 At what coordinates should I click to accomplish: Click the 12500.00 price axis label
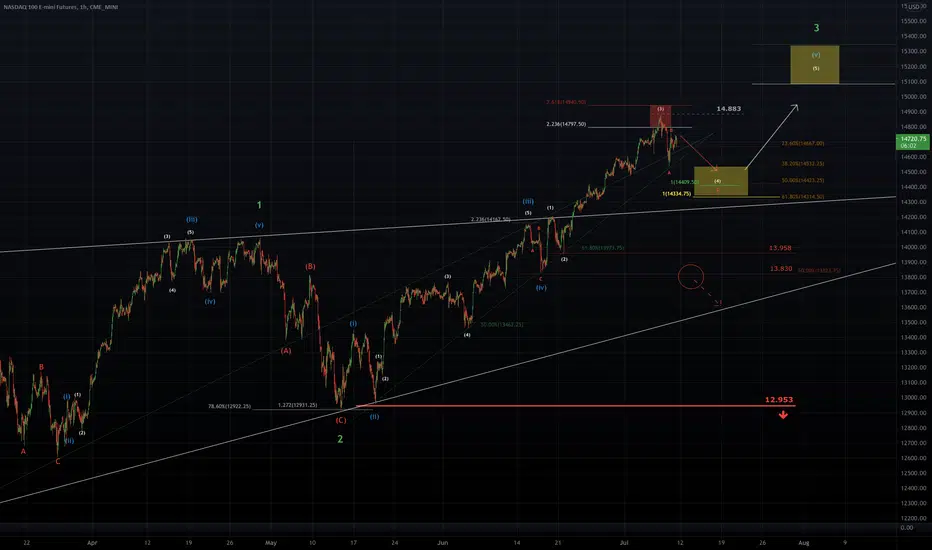click(914, 473)
